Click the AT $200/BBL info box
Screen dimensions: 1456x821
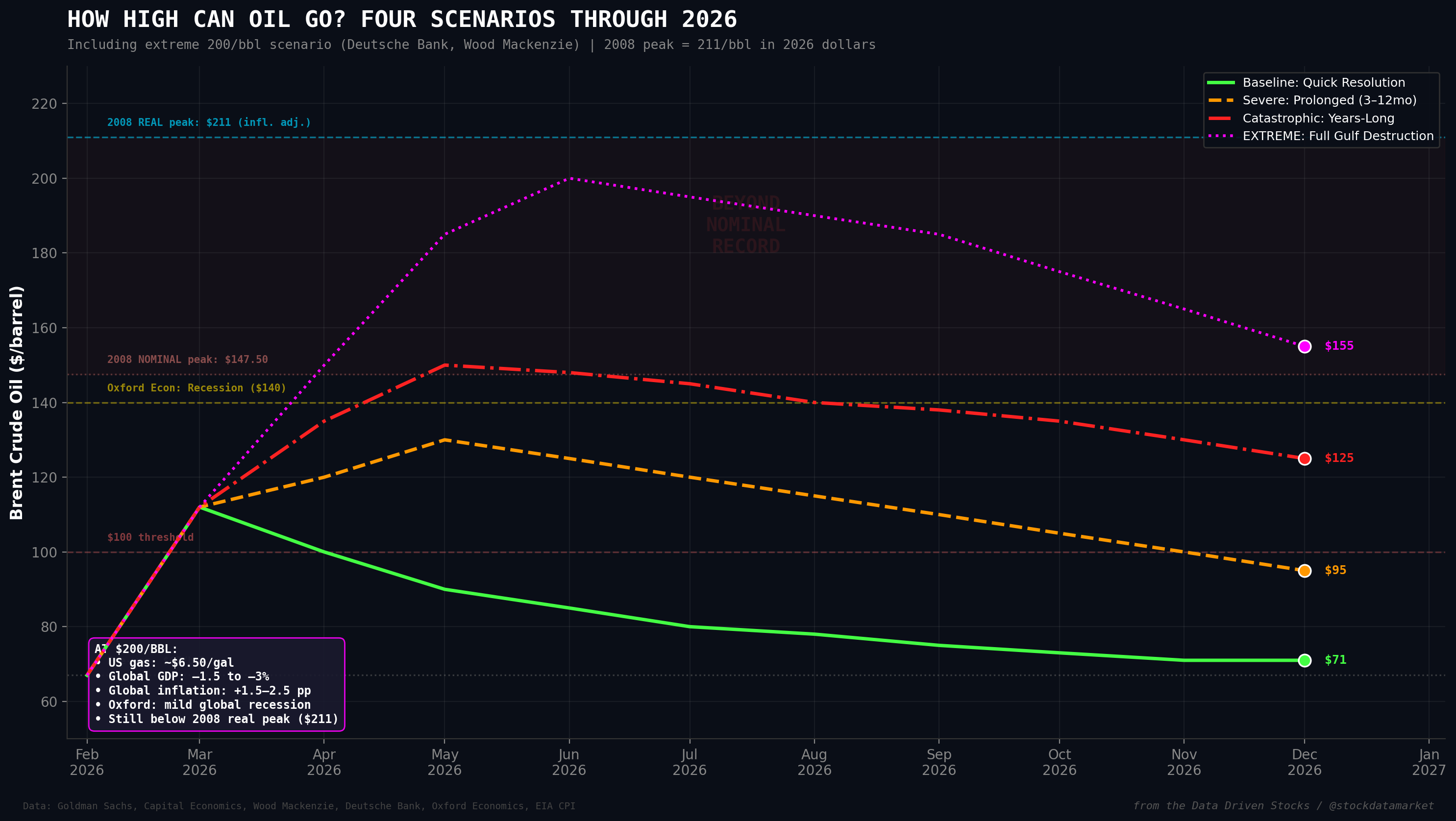[217, 684]
